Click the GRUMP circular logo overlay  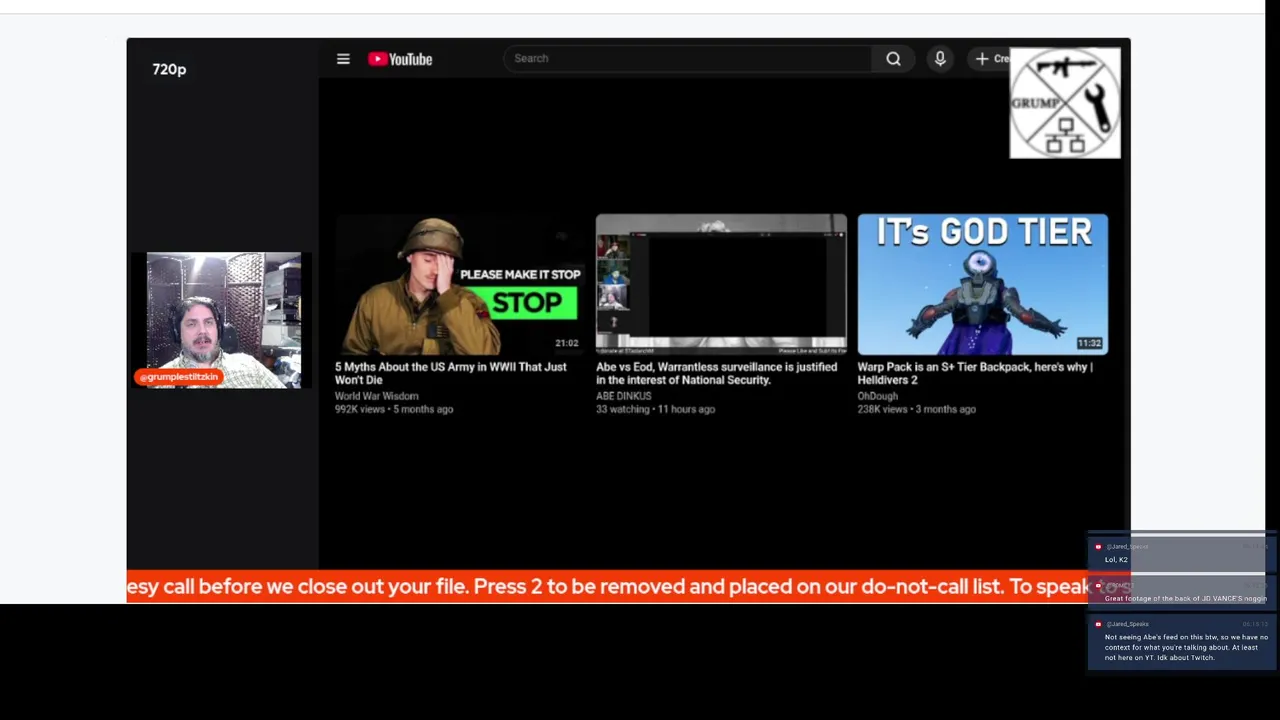click(x=1065, y=103)
